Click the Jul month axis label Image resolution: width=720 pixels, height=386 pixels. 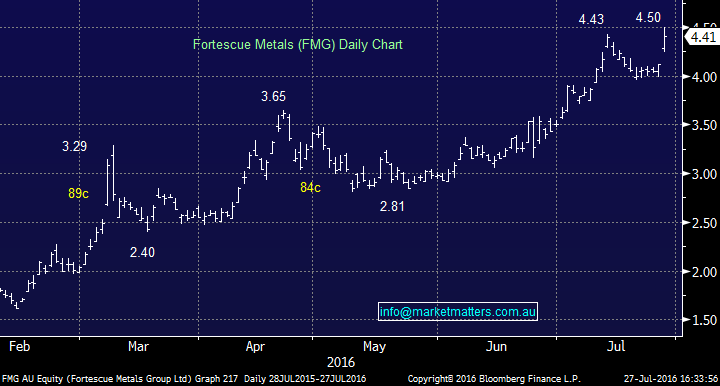pos(615,346)
